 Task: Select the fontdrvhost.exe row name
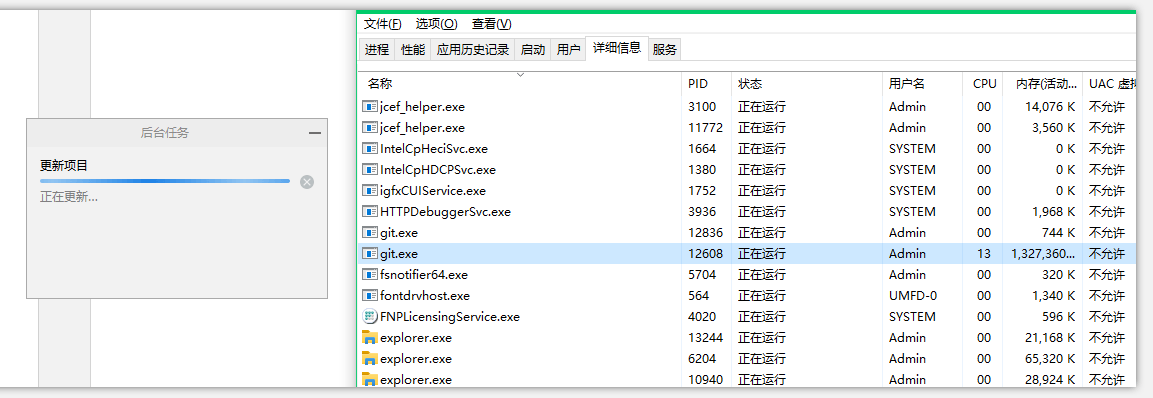coord(425,296)
